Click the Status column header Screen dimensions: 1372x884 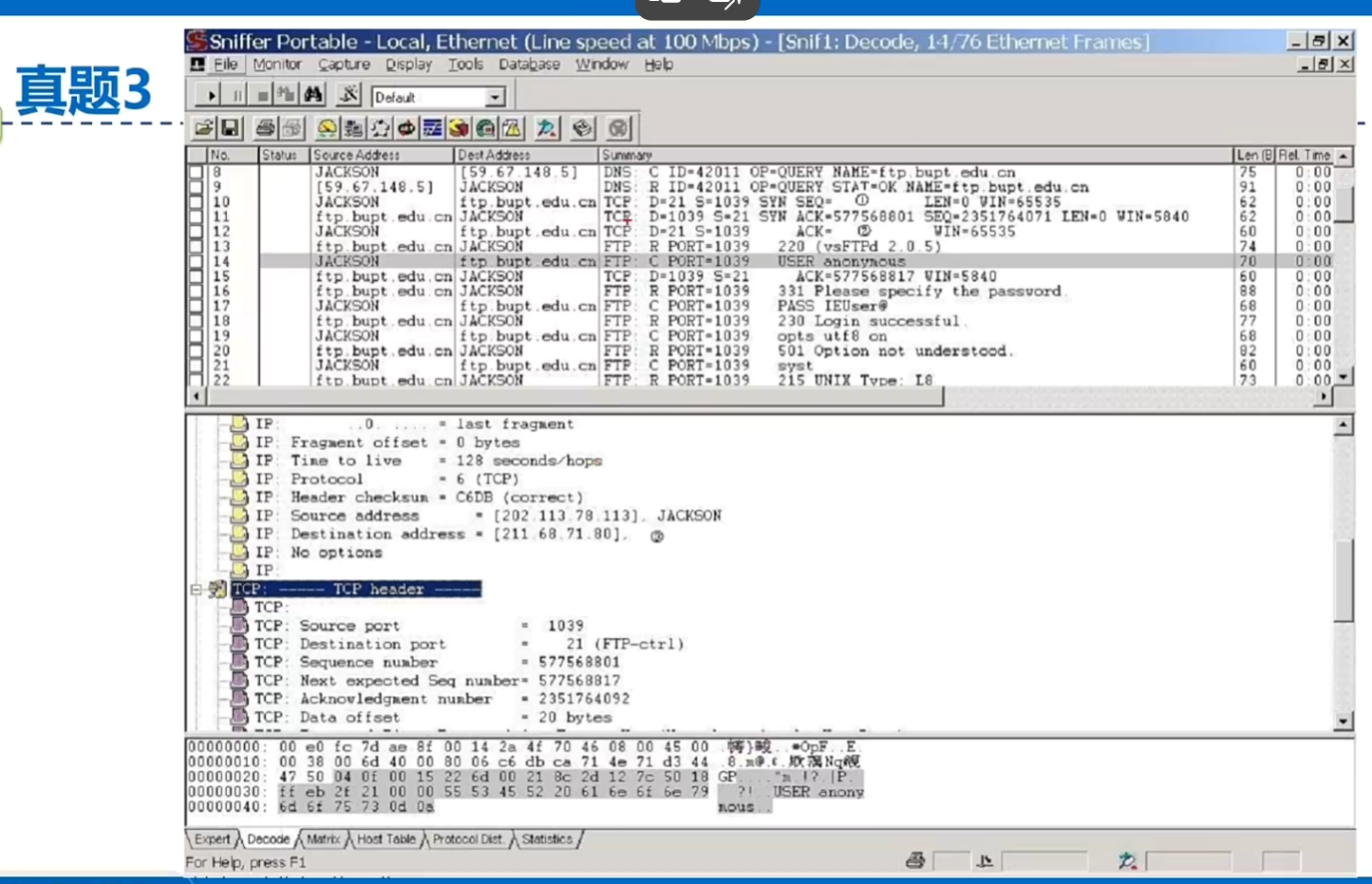[x=284, y=155]
